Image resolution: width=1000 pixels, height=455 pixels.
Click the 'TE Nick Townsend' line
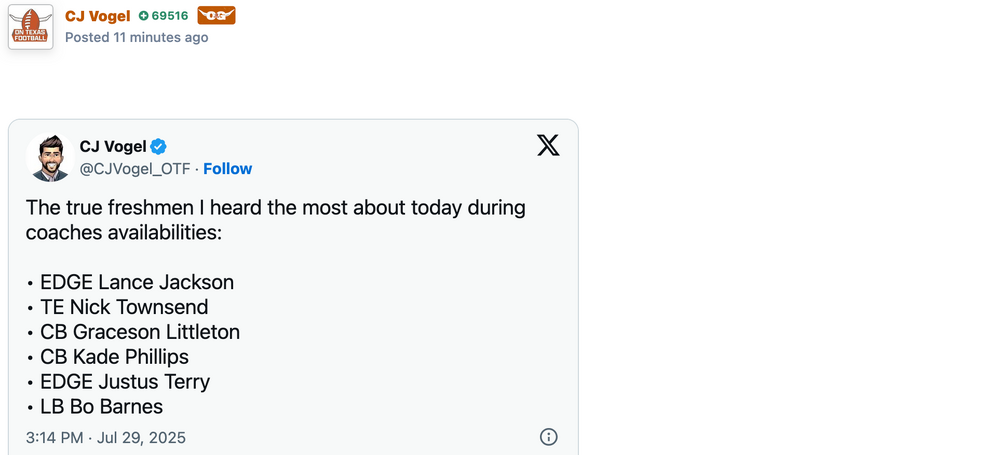click(124, 307)
